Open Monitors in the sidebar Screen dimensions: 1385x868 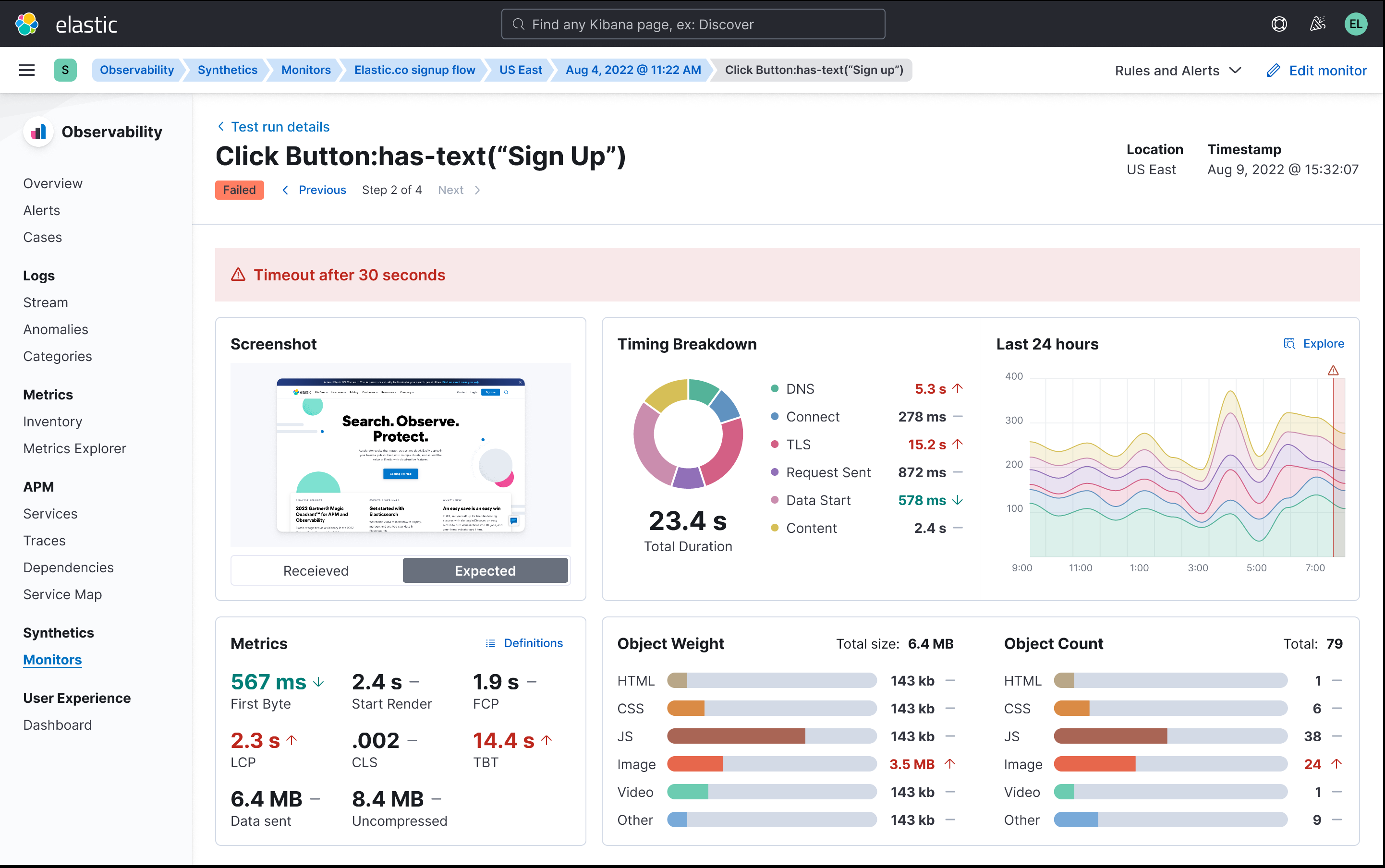(x=52, y=660)
